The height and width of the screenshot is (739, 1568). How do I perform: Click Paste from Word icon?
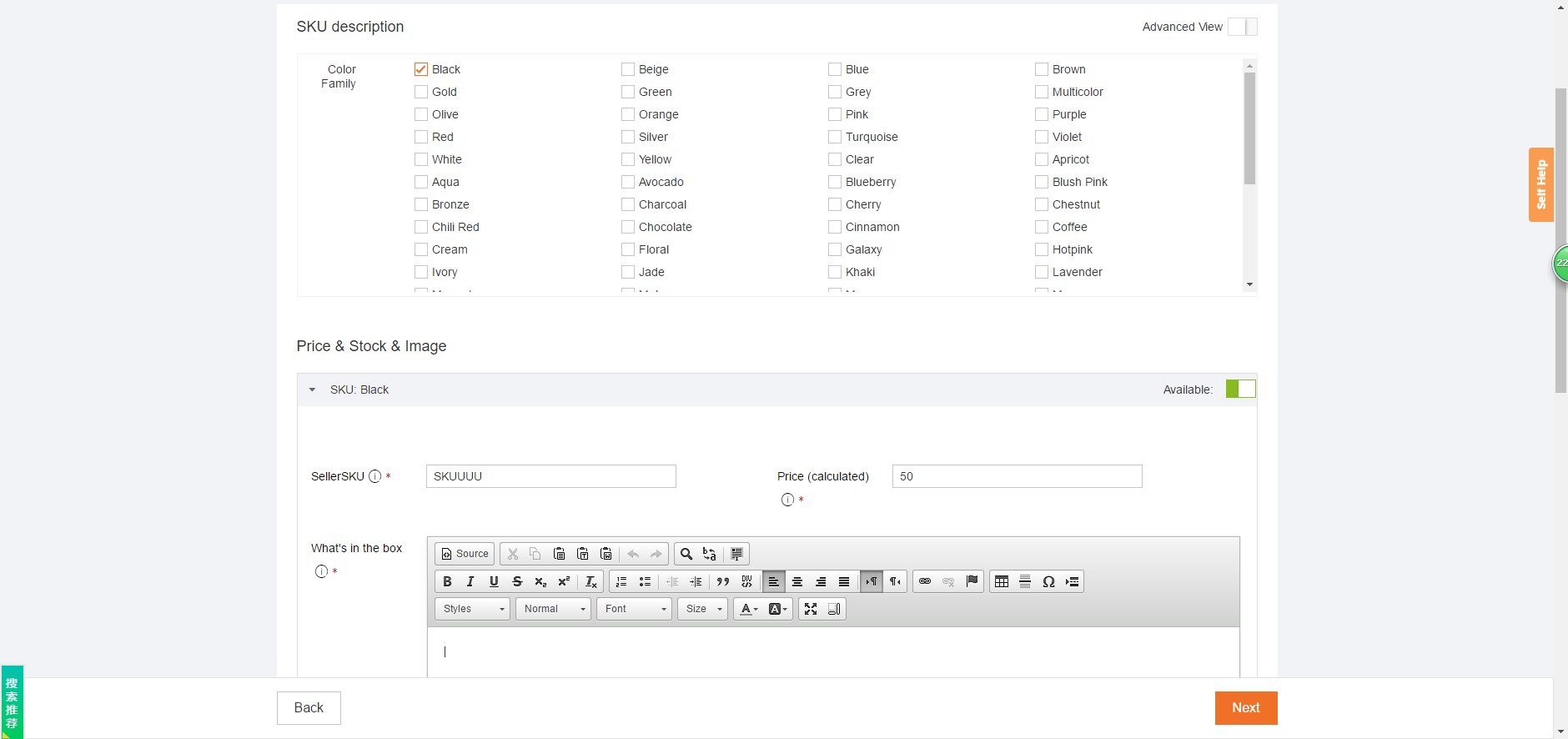coord(606,554)
